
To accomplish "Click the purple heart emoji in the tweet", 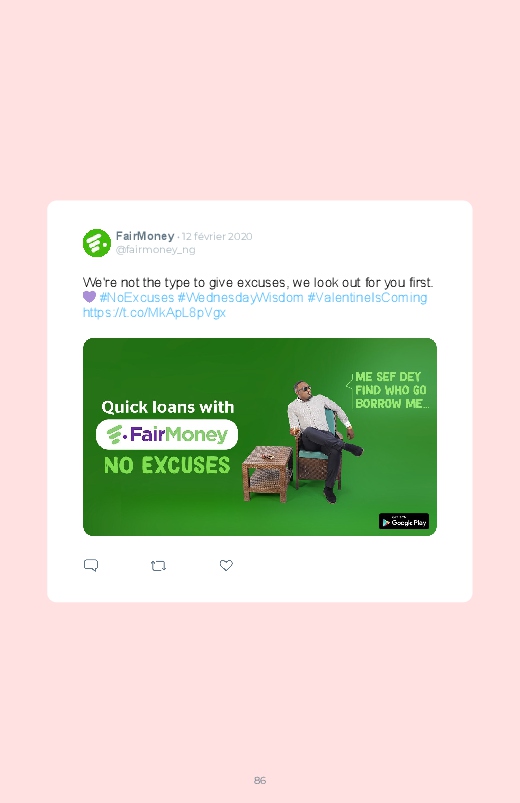I will tap(89, 297).
